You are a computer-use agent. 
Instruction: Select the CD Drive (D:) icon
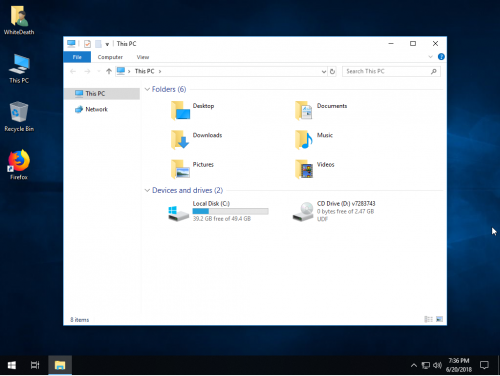(x=303, y=211)
